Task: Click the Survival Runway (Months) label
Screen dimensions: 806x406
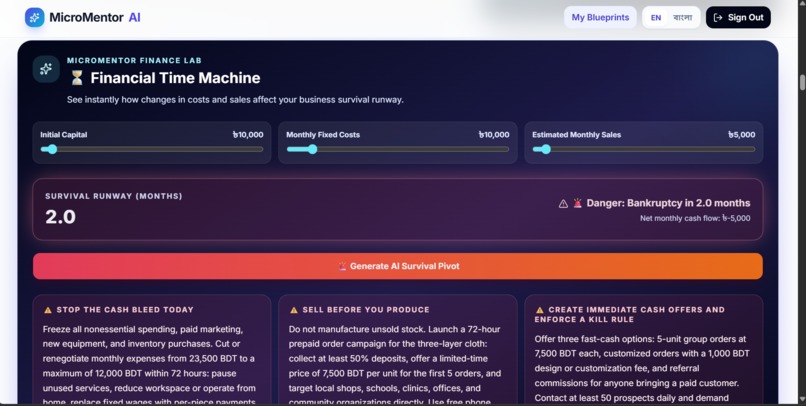Action: (x=114, y=196)
